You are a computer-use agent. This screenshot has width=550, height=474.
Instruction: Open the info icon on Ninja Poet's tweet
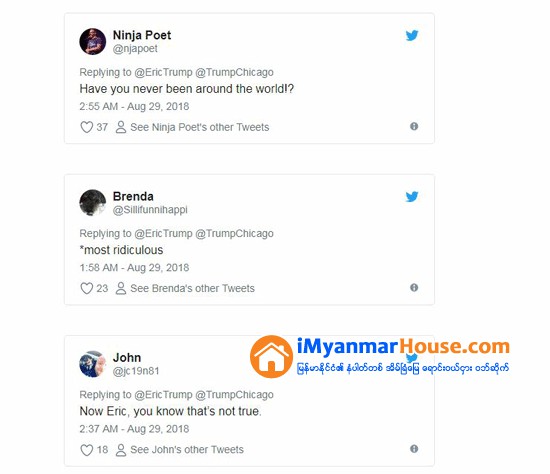[x=414, y=126]
